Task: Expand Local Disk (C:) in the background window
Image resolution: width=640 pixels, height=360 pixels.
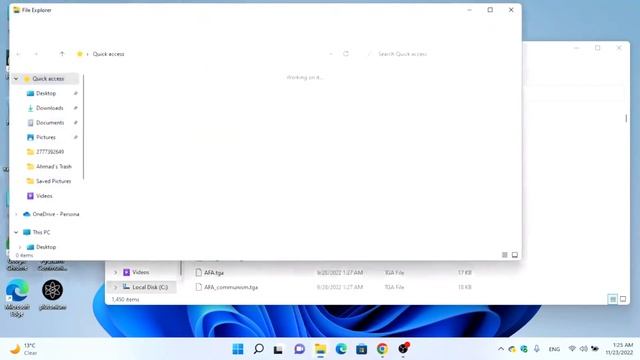Action: (x=116, y=287)
